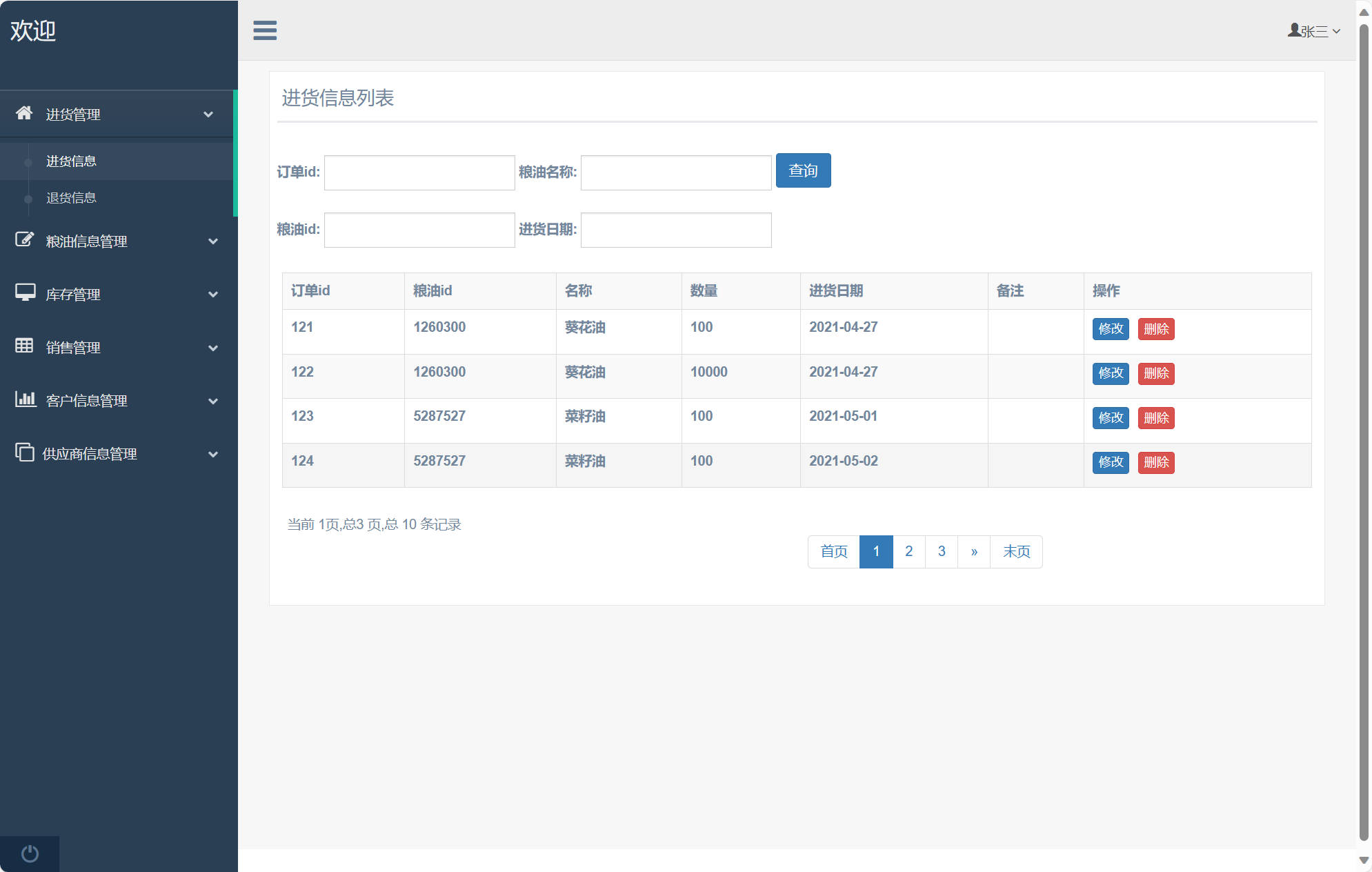
Task: Collapse the 进货管理 menu chevron
Action: pyautogui.click(x=208, y=115)
